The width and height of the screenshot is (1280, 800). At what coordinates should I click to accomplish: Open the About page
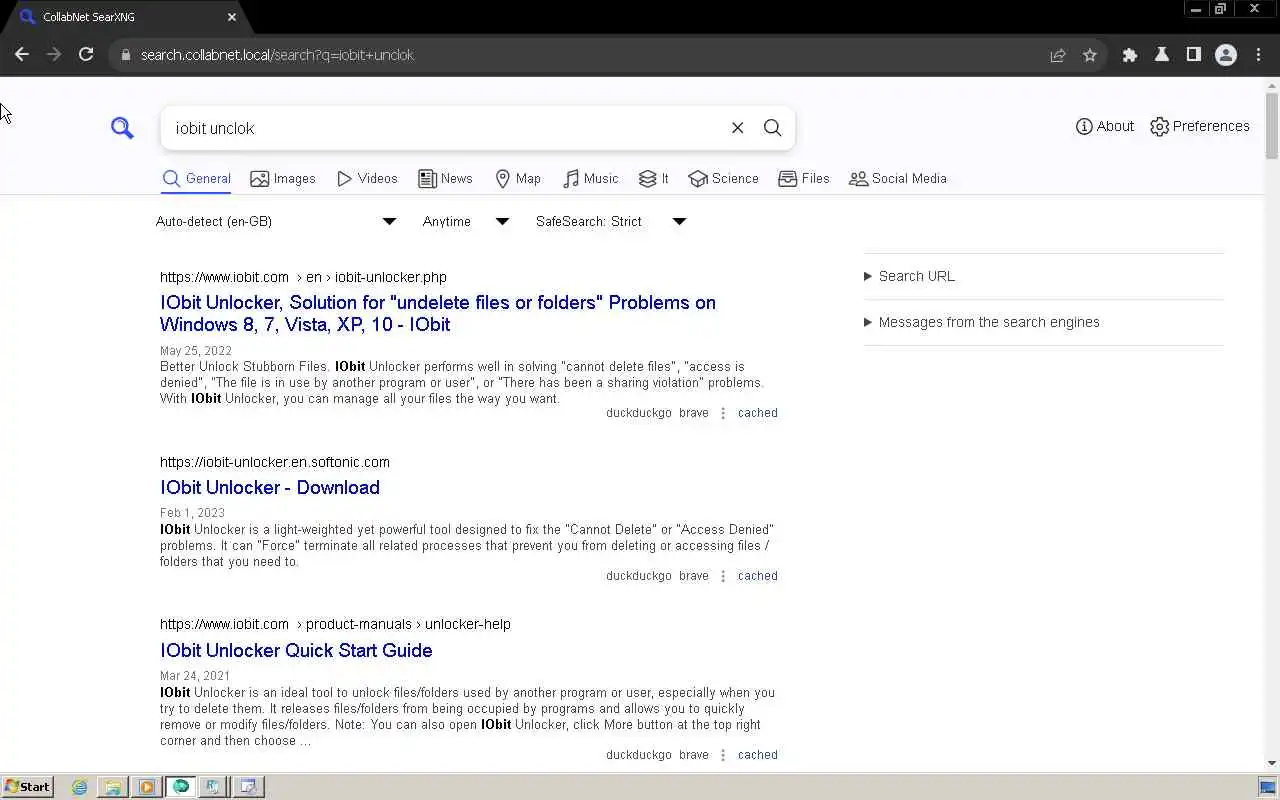pyautogui.click(x=1104, y=126)
